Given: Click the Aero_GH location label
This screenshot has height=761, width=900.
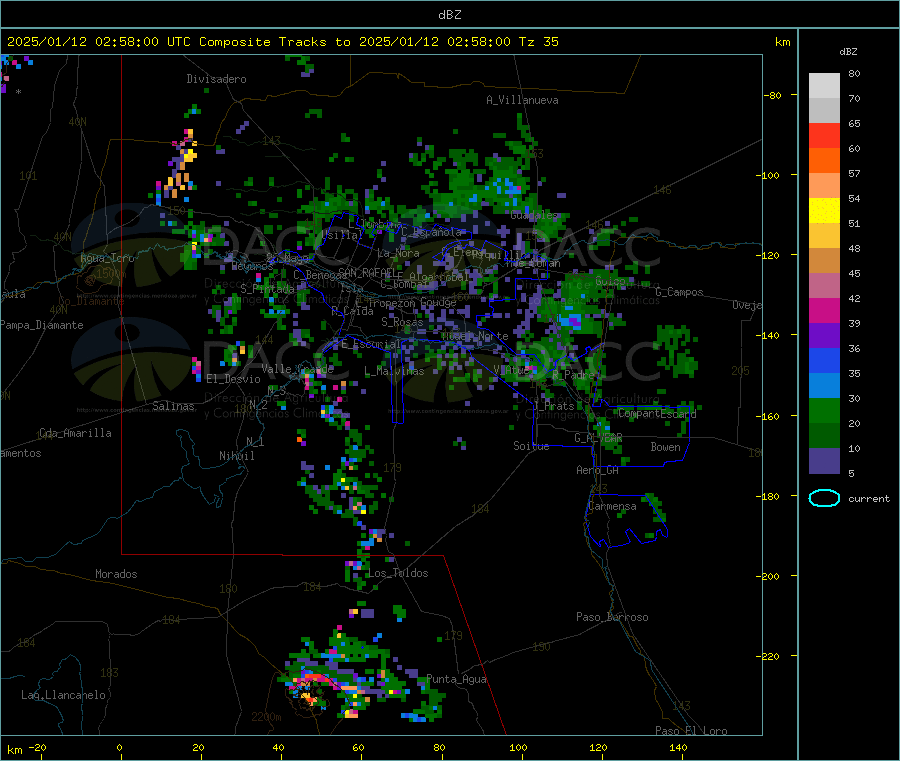Looking at the screenshot, I should (598, 470).
